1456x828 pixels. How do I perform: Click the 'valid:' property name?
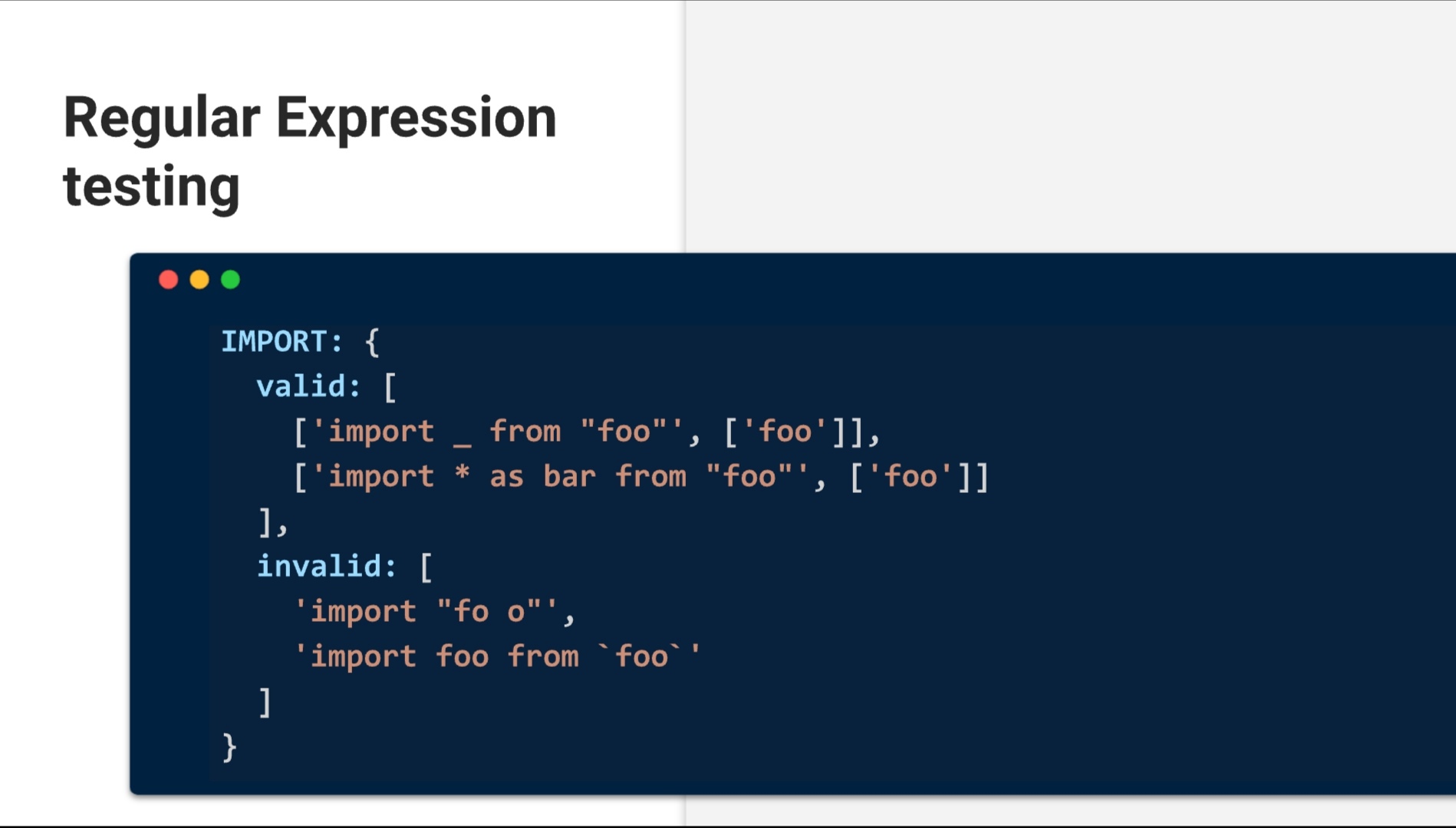pos(308,386)
